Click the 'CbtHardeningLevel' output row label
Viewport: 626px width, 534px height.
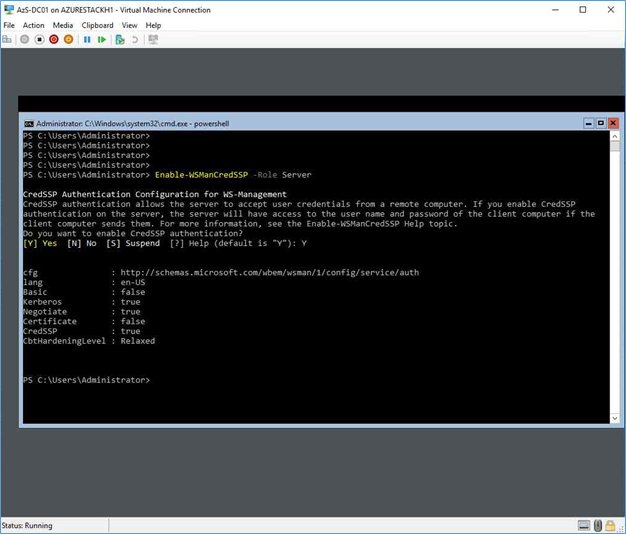[64, 341]
